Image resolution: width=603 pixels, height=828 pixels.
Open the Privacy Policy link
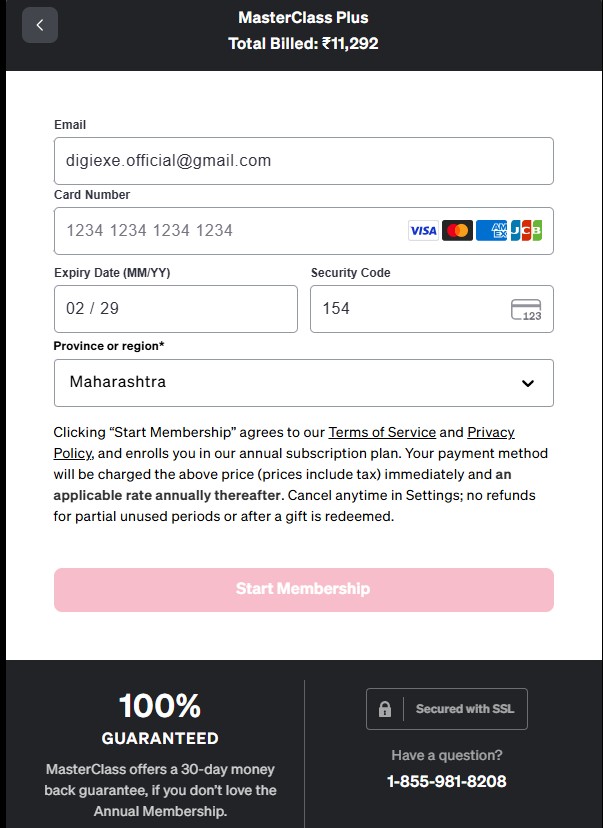490,432
